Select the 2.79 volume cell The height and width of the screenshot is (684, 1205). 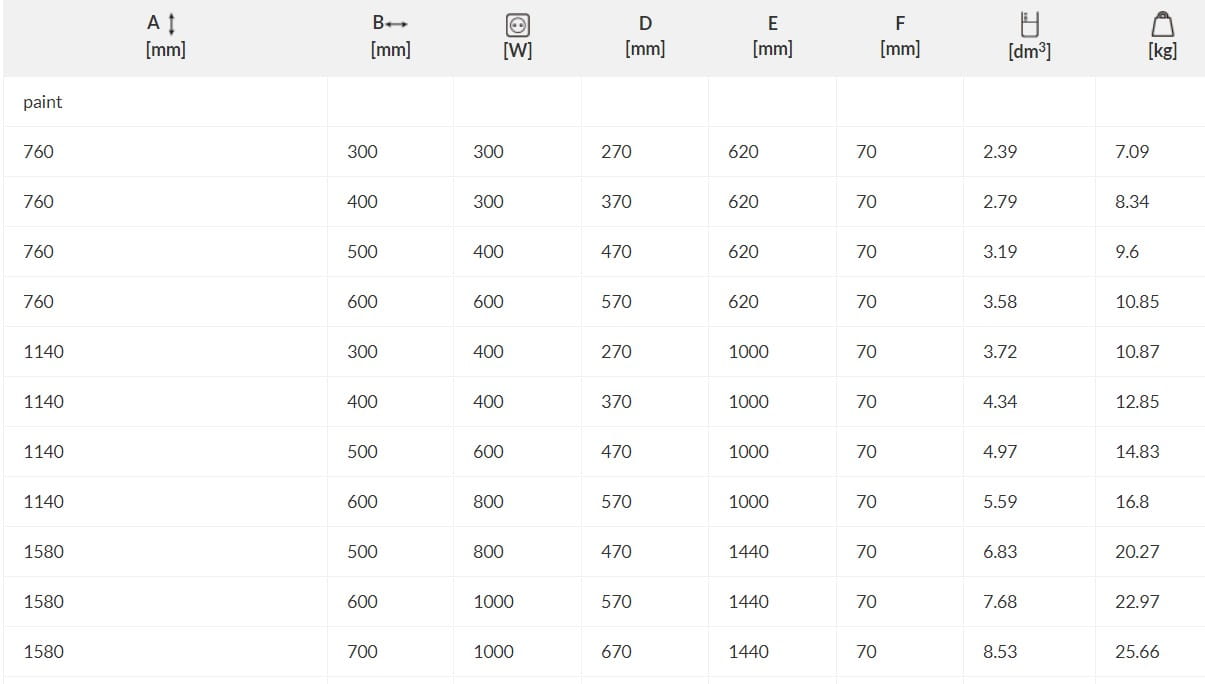(1000, 202)
